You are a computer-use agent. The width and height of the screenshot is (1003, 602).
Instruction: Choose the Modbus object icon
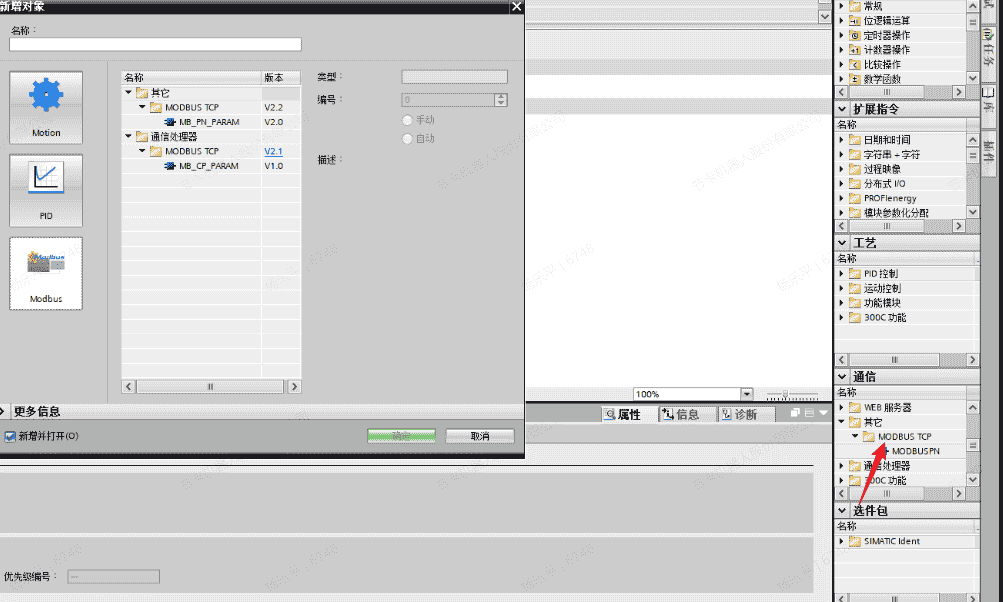(x=46, y=273)
